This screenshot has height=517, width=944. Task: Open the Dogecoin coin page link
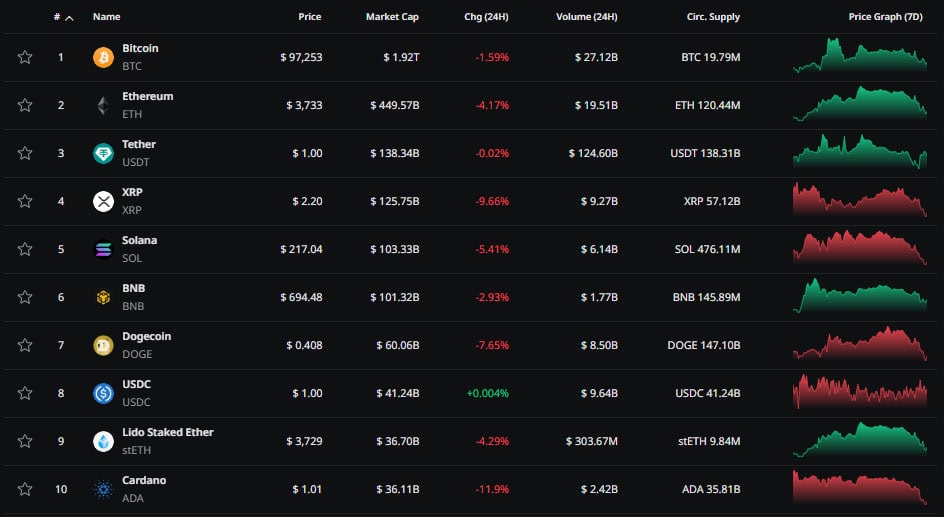tap(146, 336)
